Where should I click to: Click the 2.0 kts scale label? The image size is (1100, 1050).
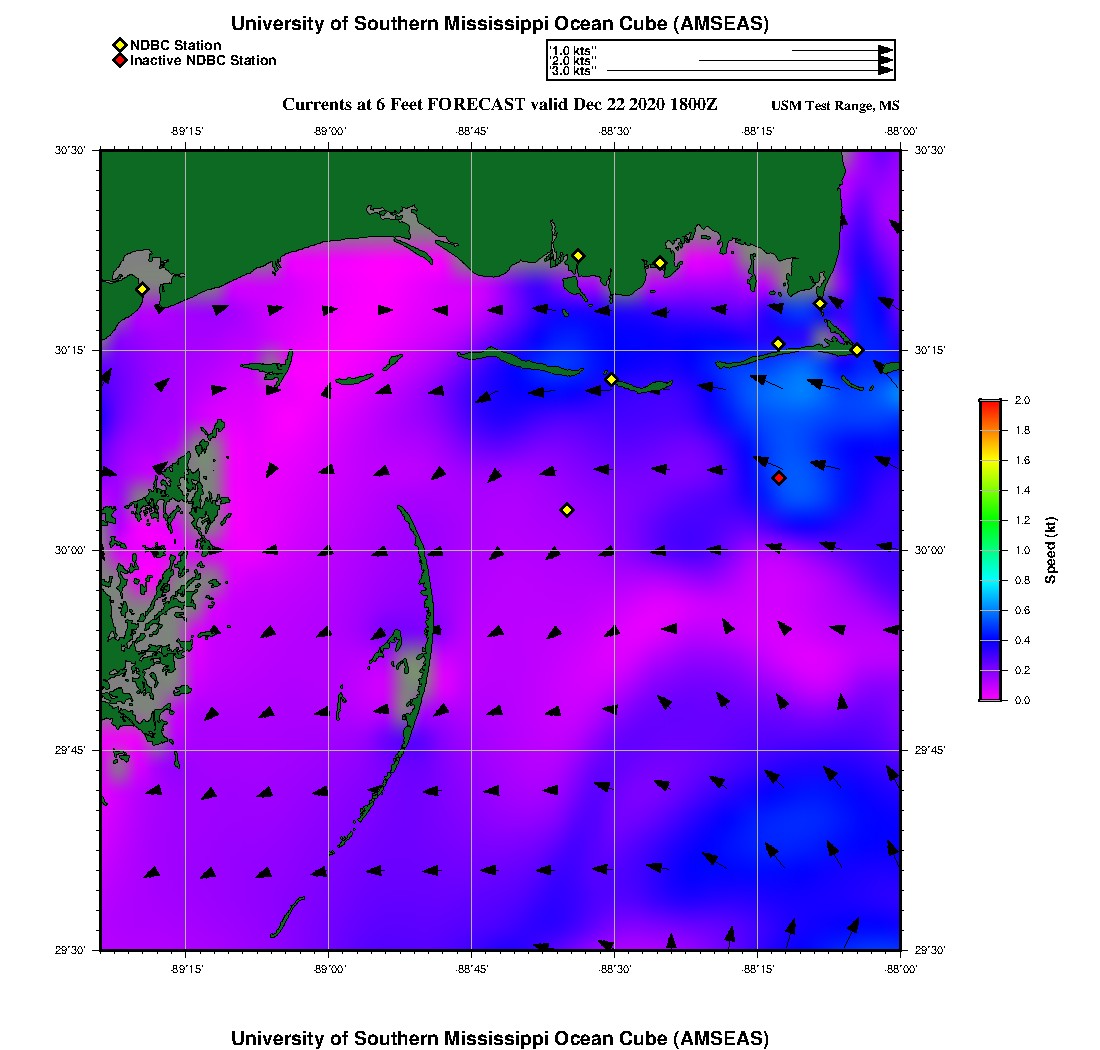(x=574, y=61)
